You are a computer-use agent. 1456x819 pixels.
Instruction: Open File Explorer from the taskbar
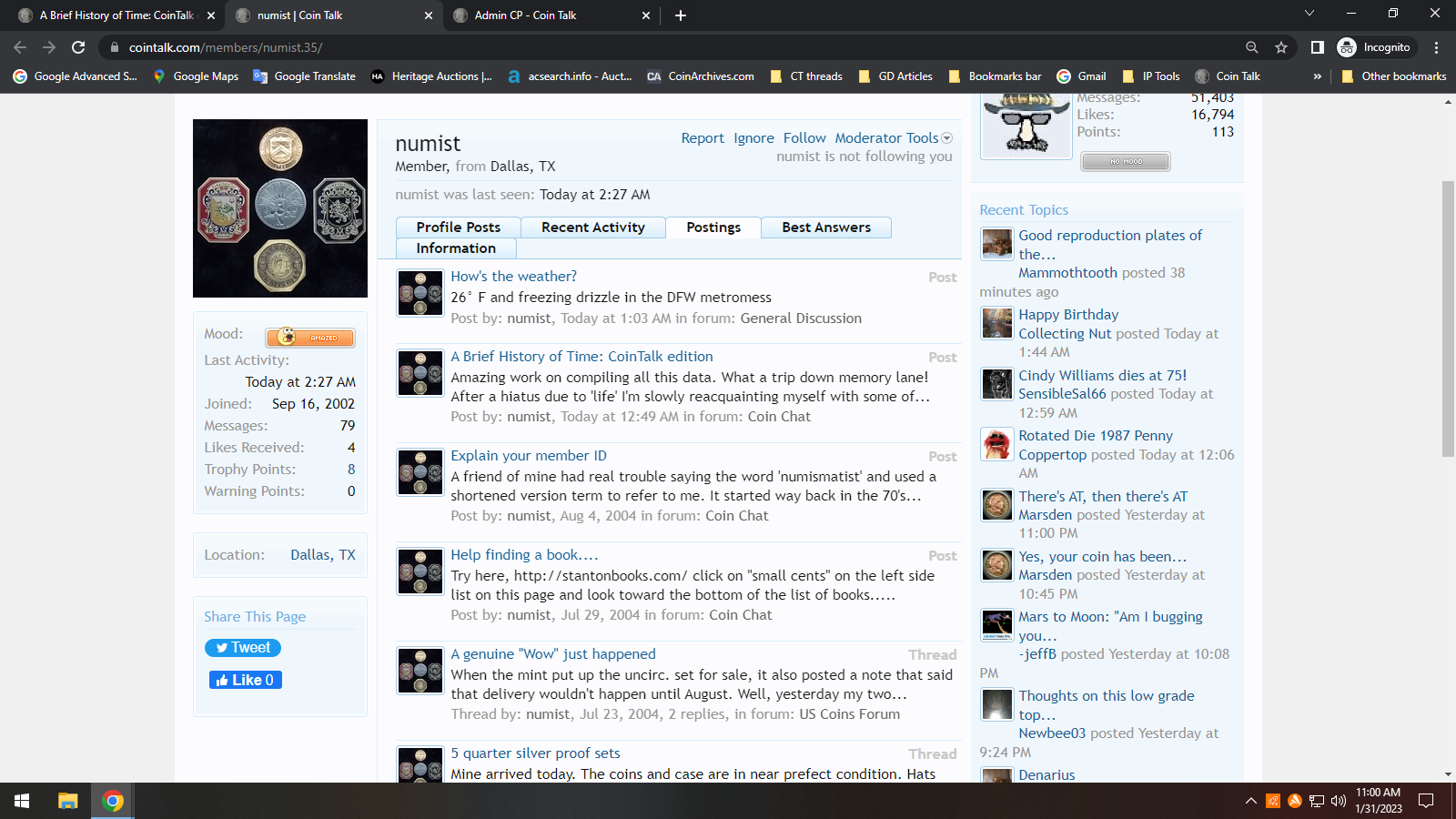click(x=67, y=801)
